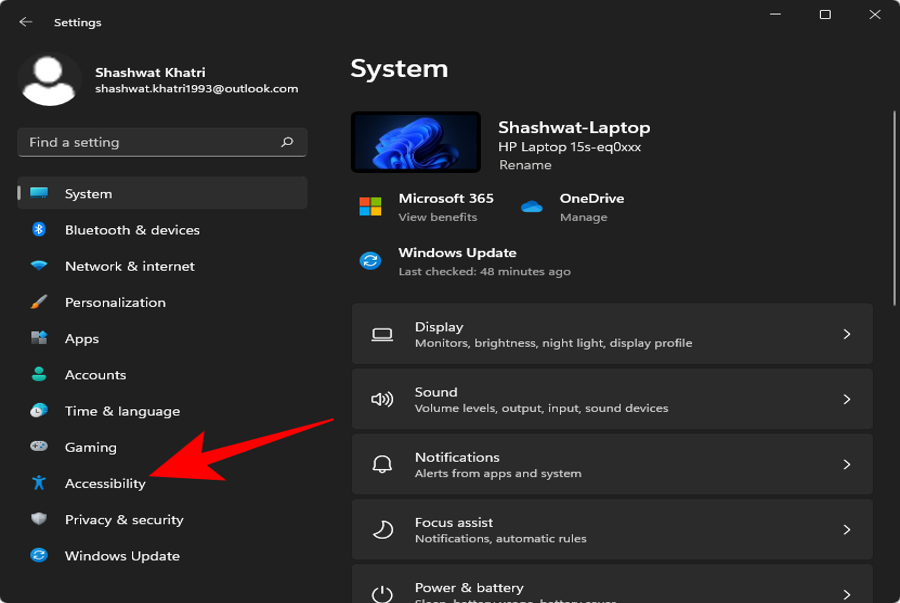Viewport: 900px width, 603px height.
Task: Open Time & language settings
Action: coord(162,411)
